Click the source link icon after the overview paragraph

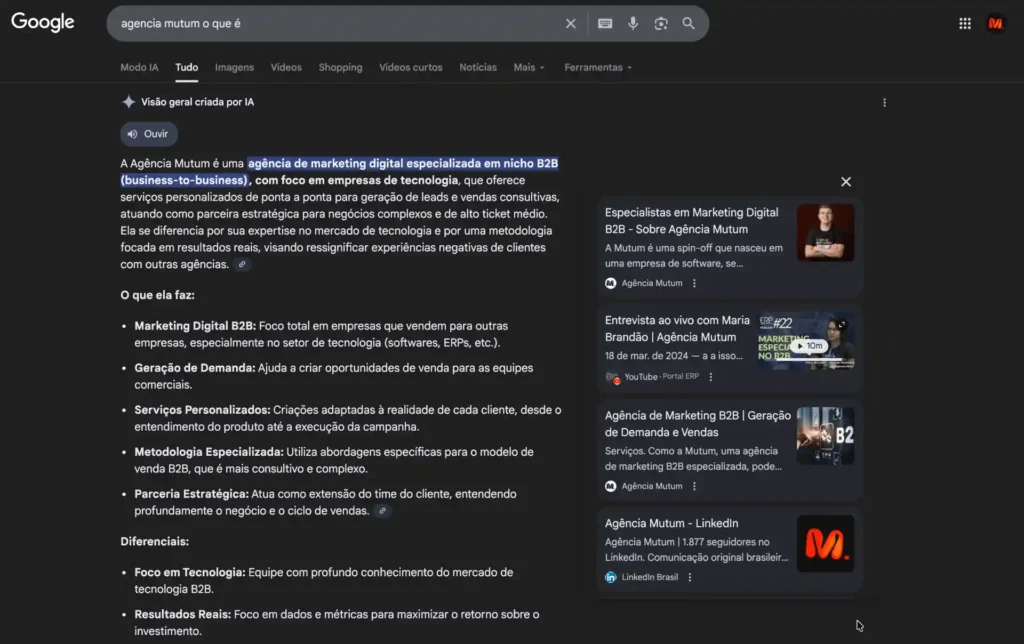coord(242,264)
